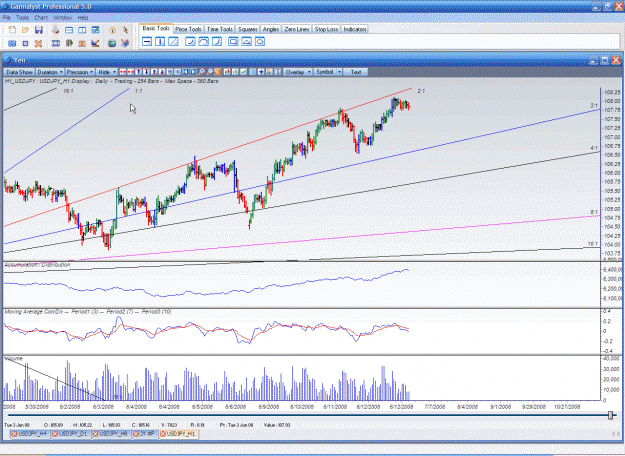This screenshot has height=456, width=625.
Task: Select the diagonal trend line tool
Action: coord(173,41)
